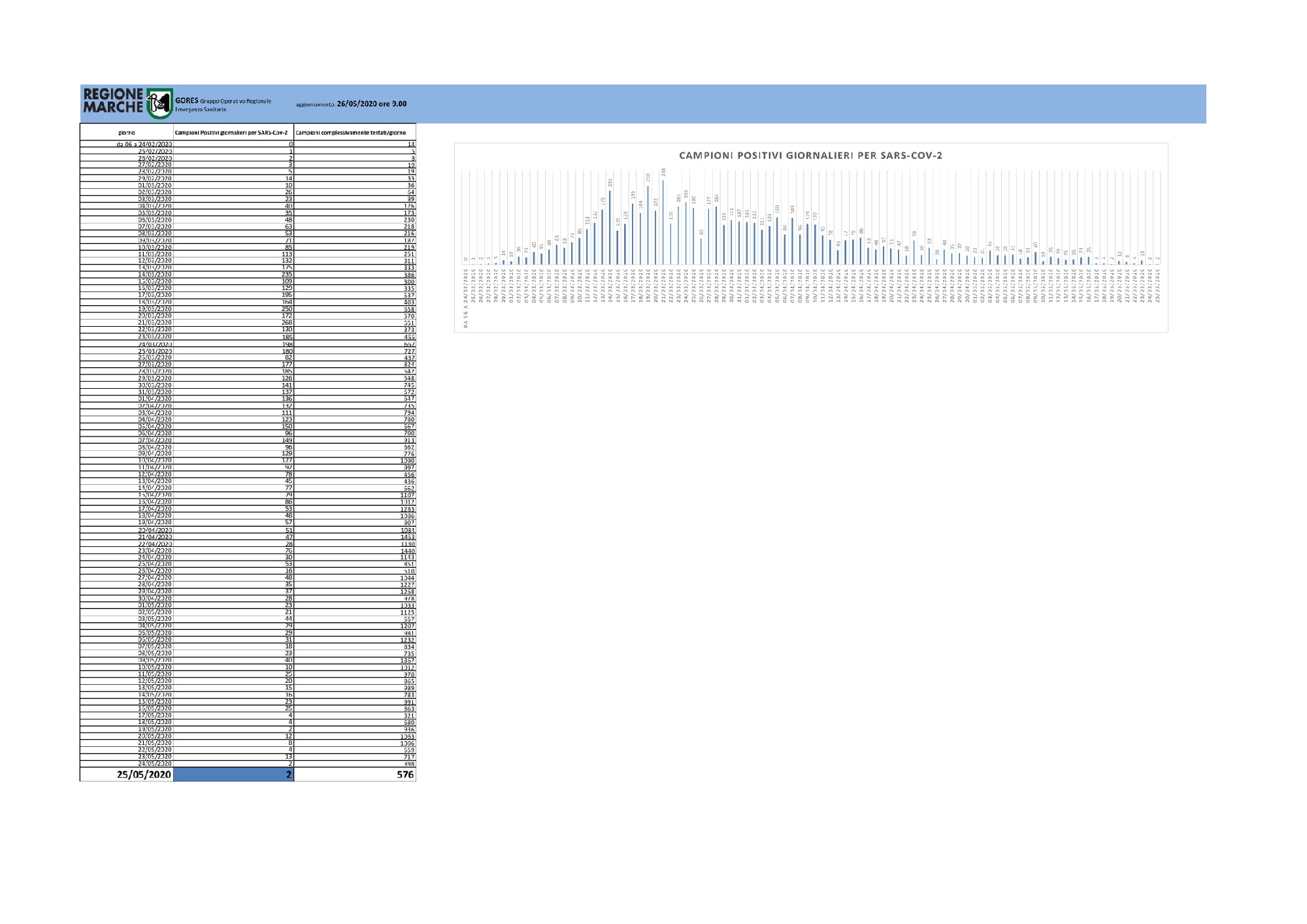Click 'Campioni complessivamente testati/giorno' column header

351,133
